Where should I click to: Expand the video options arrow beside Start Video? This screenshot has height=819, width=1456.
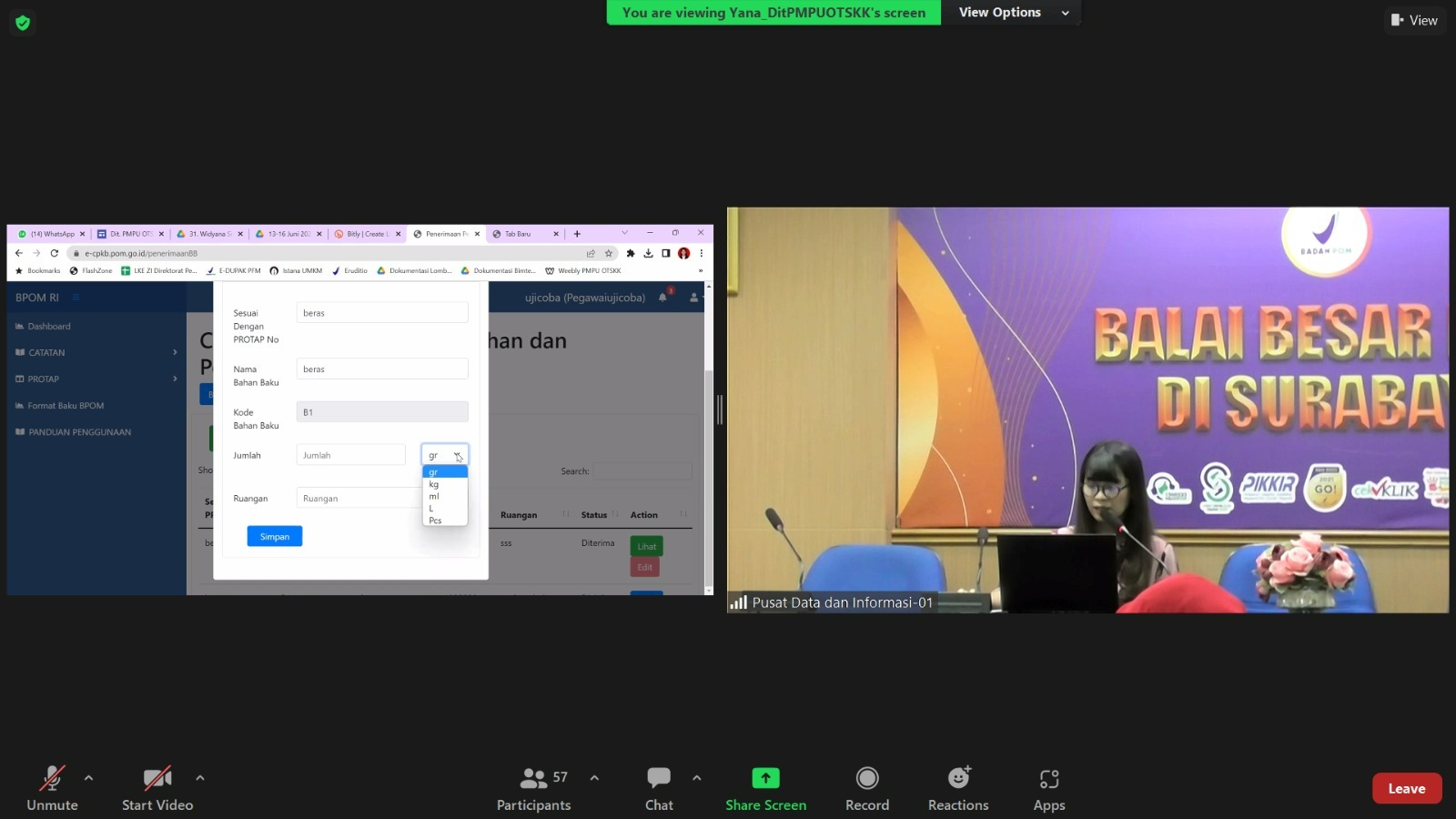click(x=200, y=778)
